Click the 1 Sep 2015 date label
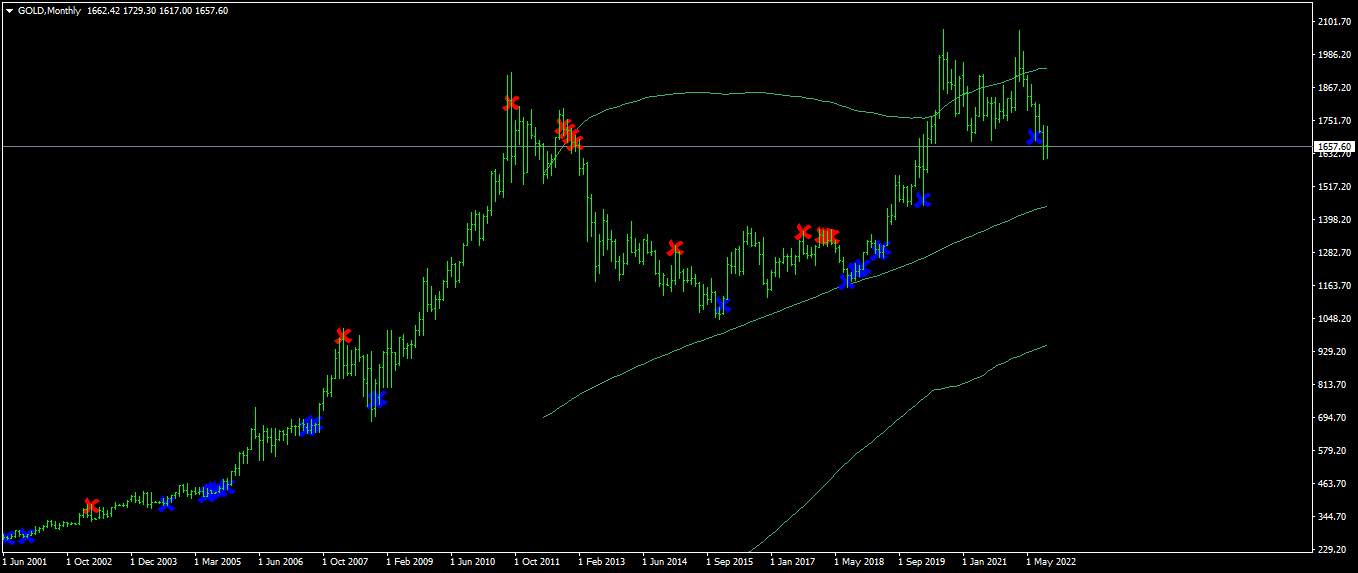The width and height of the screenshot is (1358, 573). tap(729, 562)
